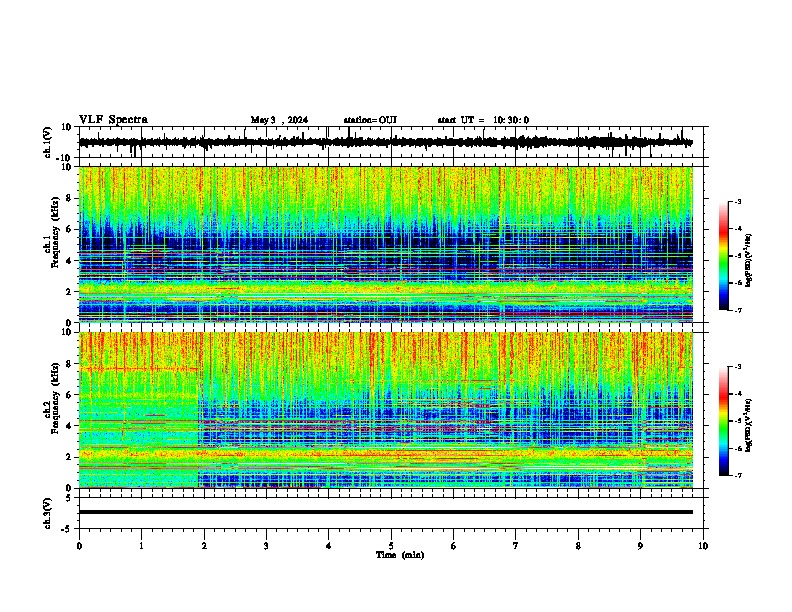The width and height of the screenshot is (792, 612).
Task: Click the "-7" label on ch.2 color scale
Action: pyautogui.click(x=737, y=475)
